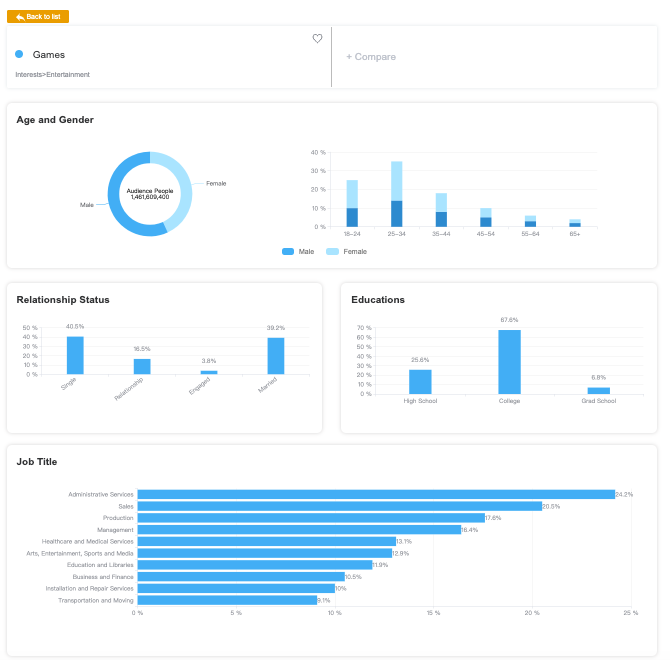Click the Installation and Repair Services bar
The width and height of the screenshot is (670, 660).
236,588
